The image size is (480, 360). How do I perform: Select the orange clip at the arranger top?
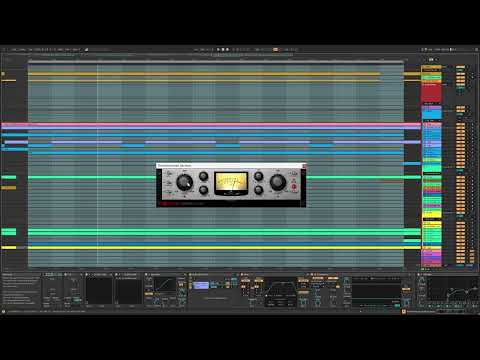pyautogui.click(x=204, y=74)
